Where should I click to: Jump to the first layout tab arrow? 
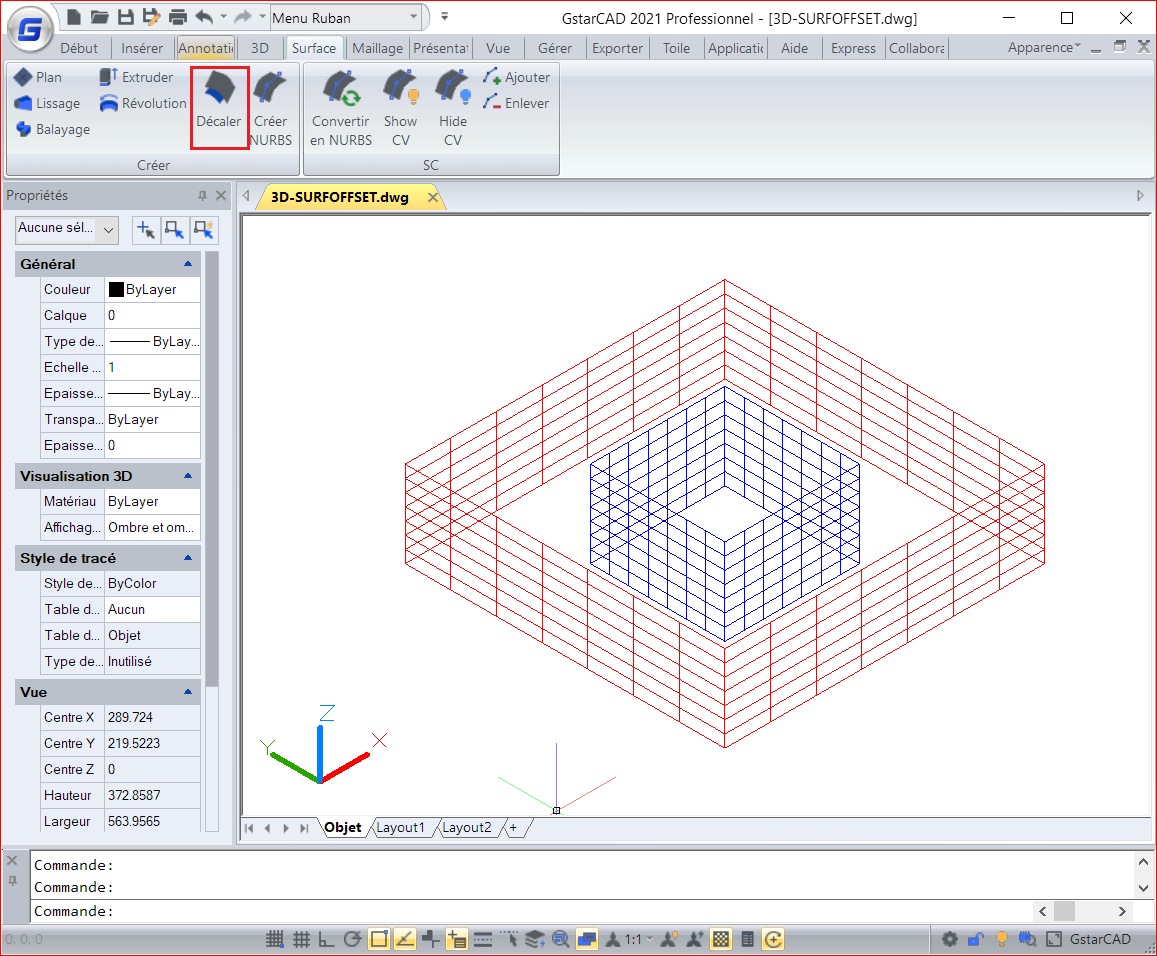coord(249,828)
